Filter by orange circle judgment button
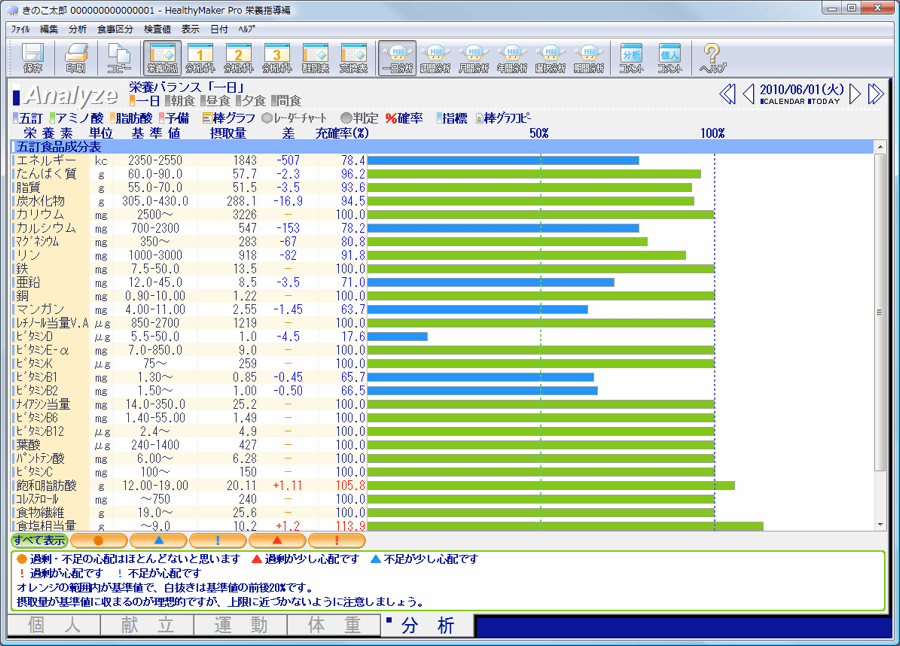The height and width of the screenshot is (646, 900). tap(99, 540)
